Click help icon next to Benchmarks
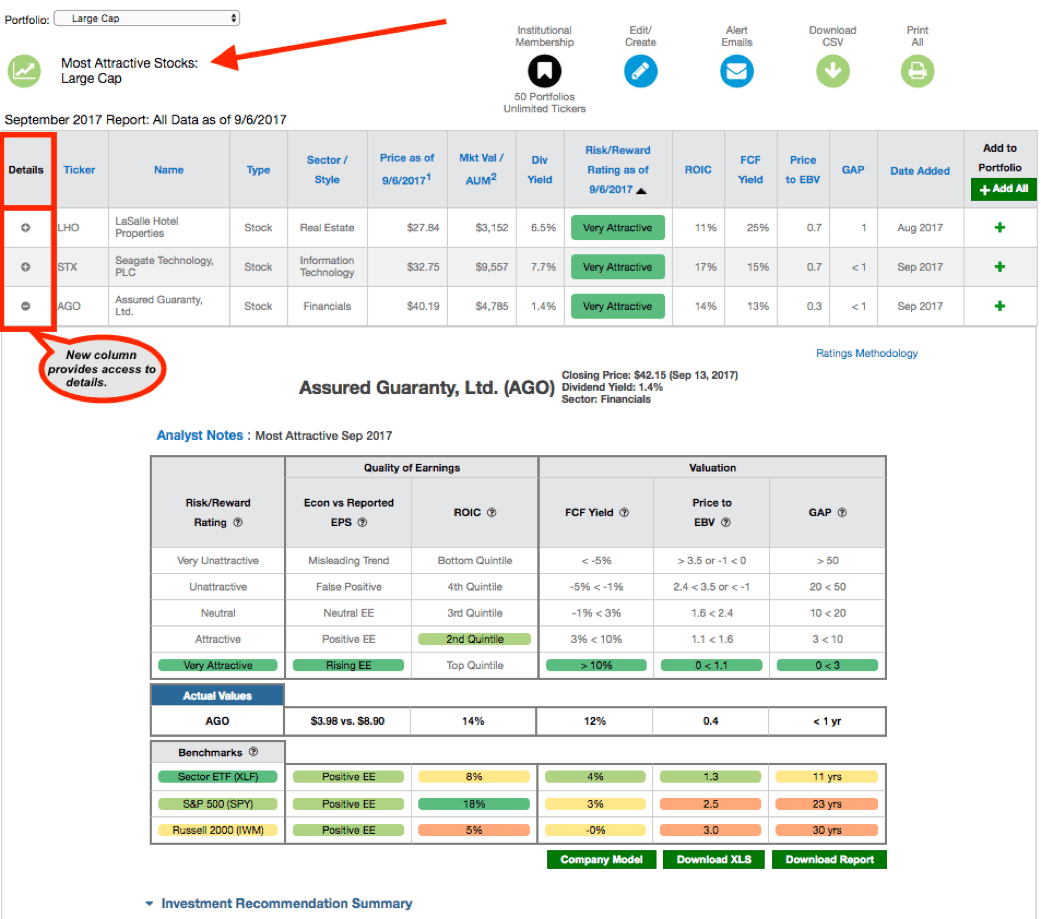 (x=253, y=752)
